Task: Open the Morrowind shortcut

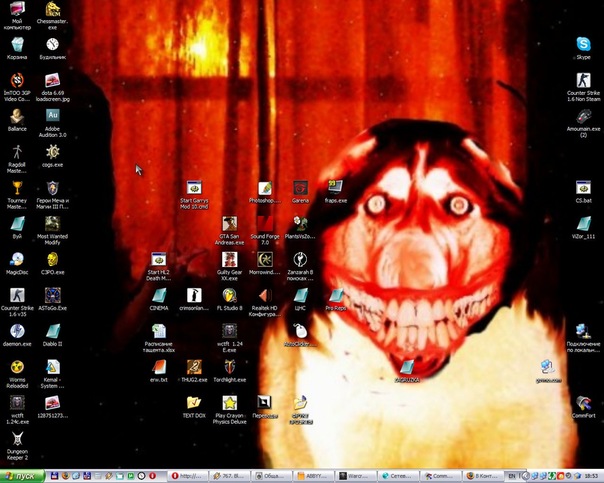Action: point(265,263)
